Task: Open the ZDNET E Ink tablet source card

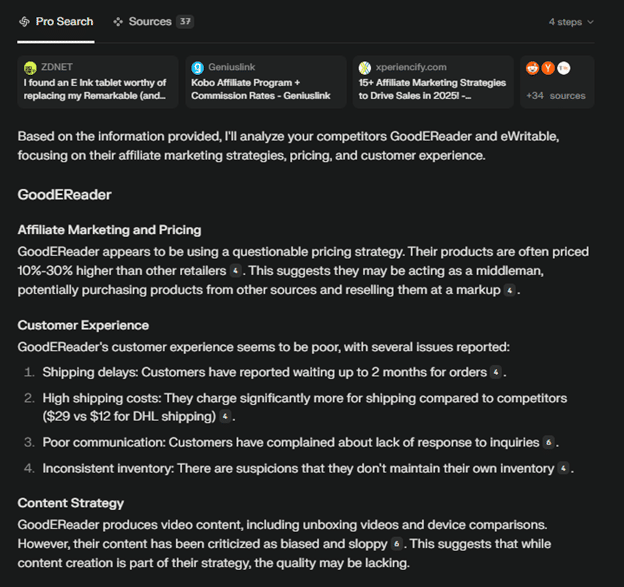Action: point(98,82)
